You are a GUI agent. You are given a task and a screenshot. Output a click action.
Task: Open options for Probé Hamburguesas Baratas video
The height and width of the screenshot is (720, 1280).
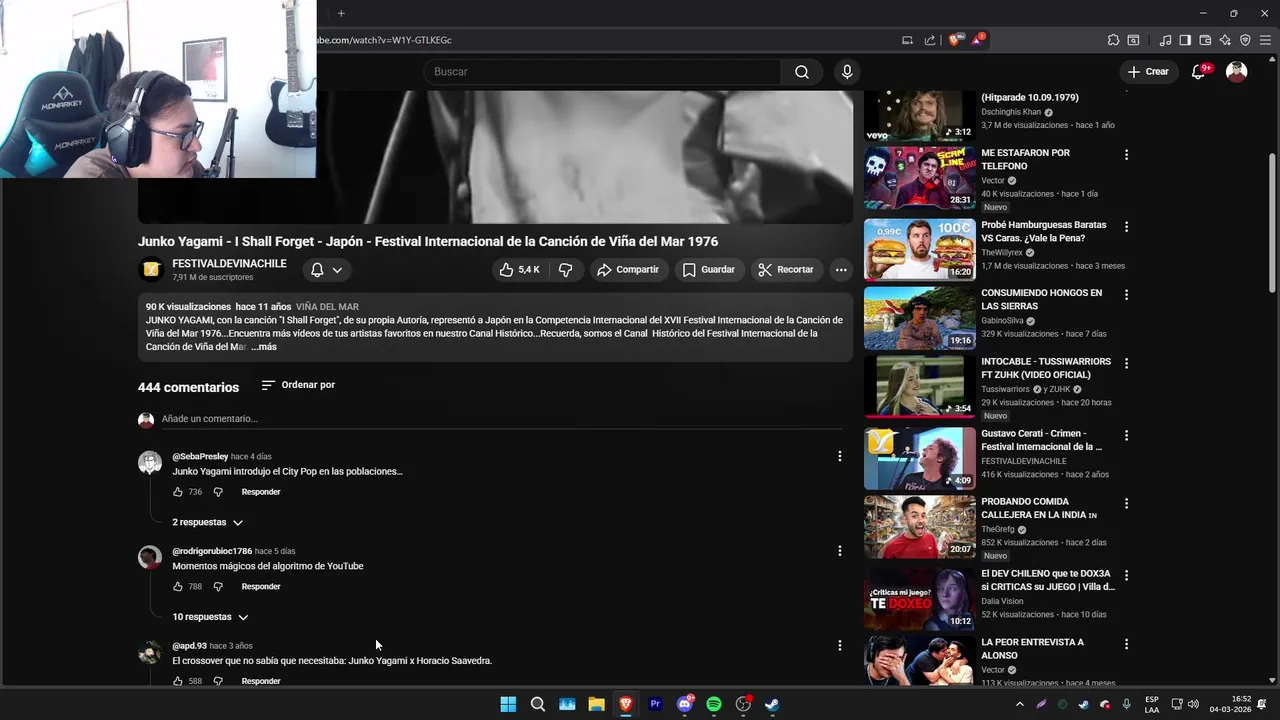[x=1127, y=227]
